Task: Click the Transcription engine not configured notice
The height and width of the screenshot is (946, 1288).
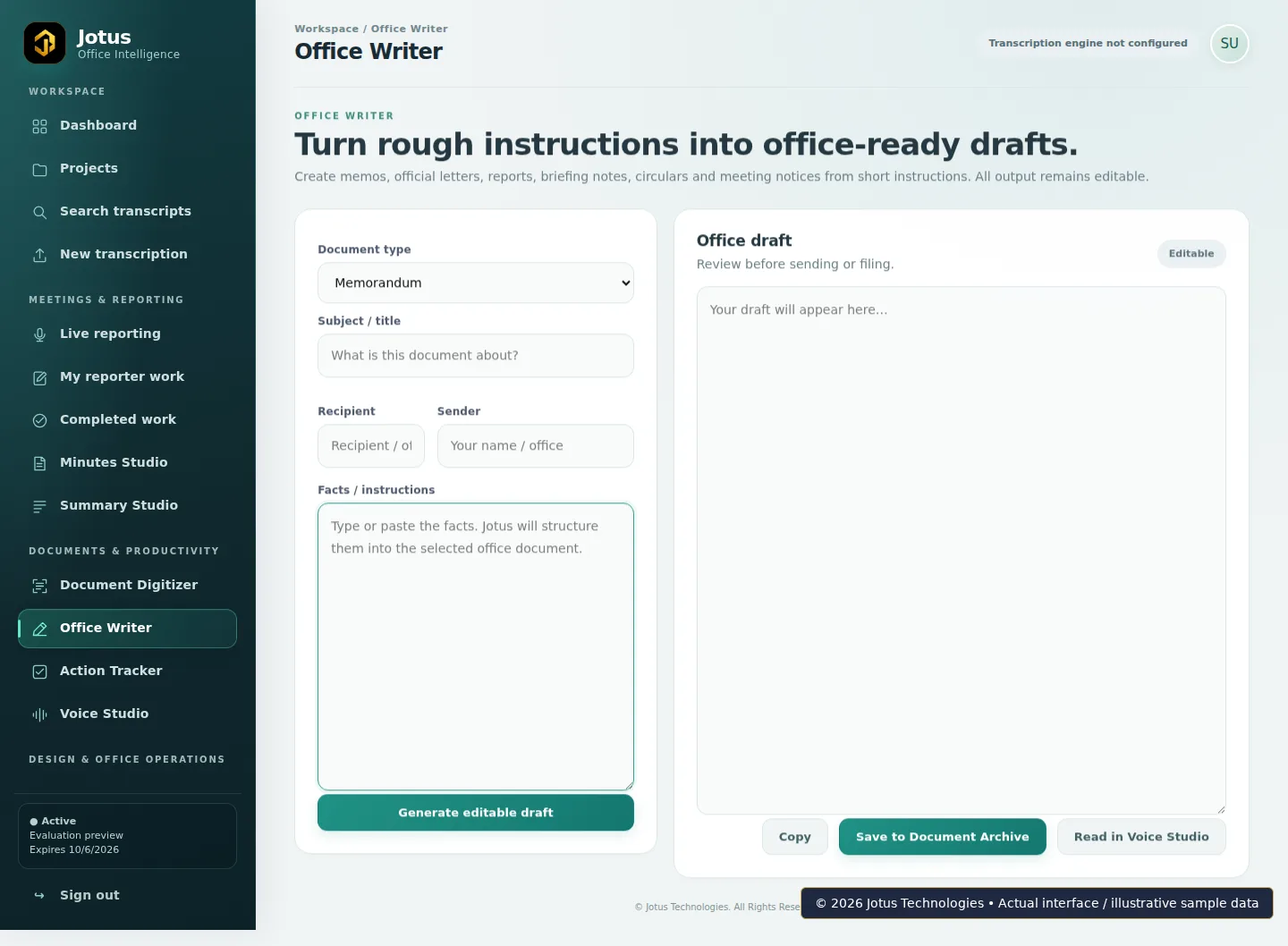Action: pos(1088,43)
